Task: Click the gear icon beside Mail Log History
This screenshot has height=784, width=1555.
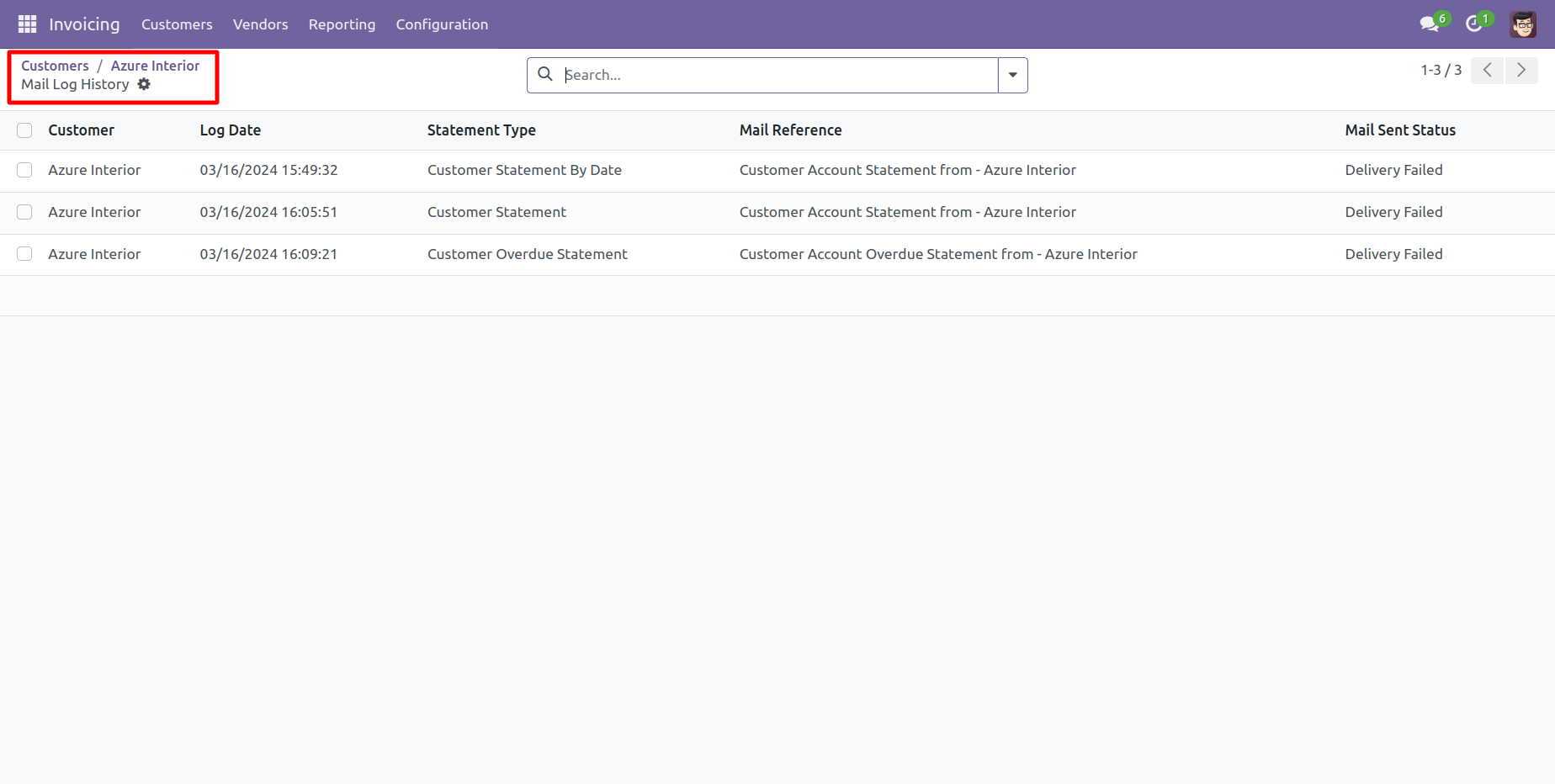Action: coord(144,84)
